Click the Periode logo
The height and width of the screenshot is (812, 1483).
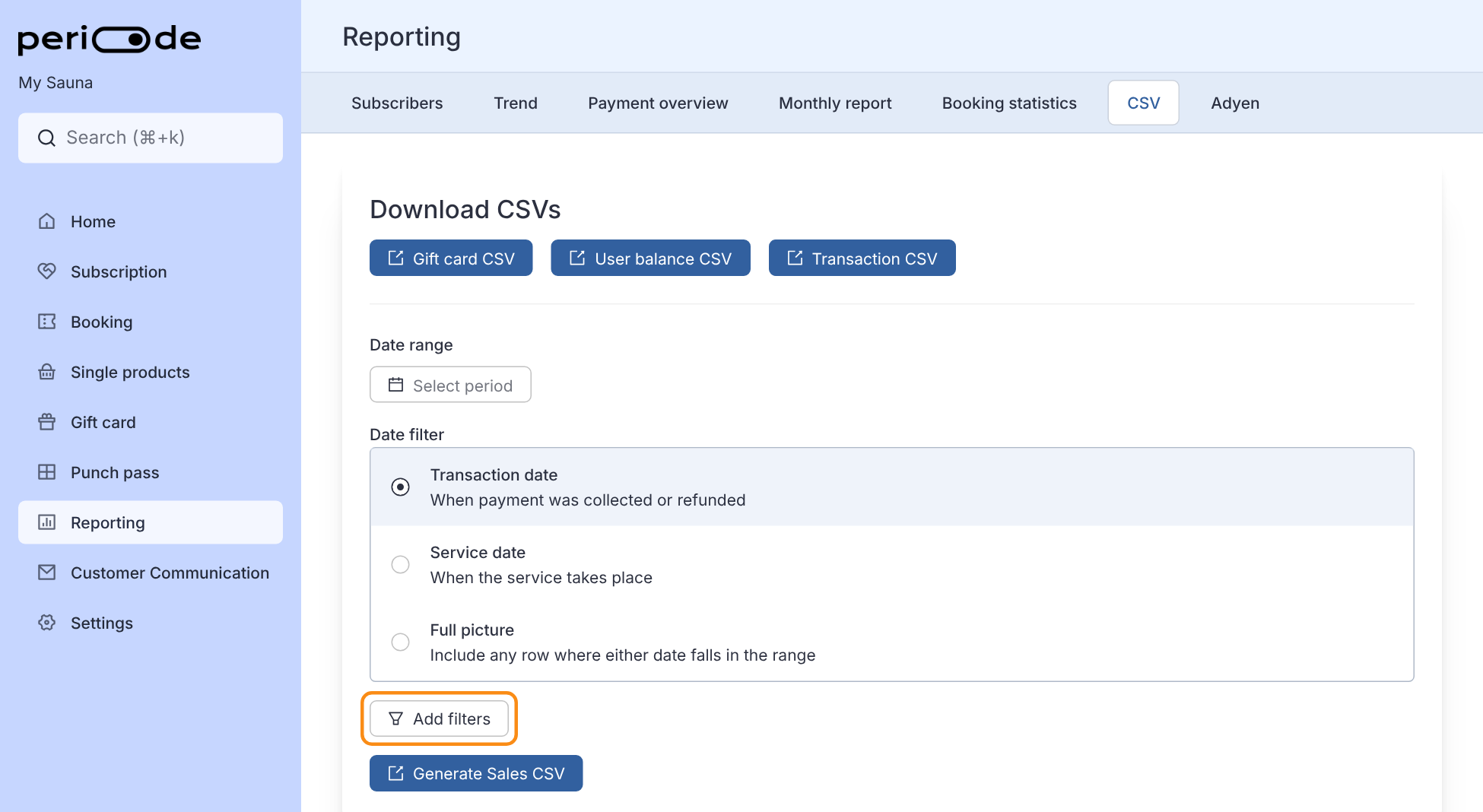[110, 39]
